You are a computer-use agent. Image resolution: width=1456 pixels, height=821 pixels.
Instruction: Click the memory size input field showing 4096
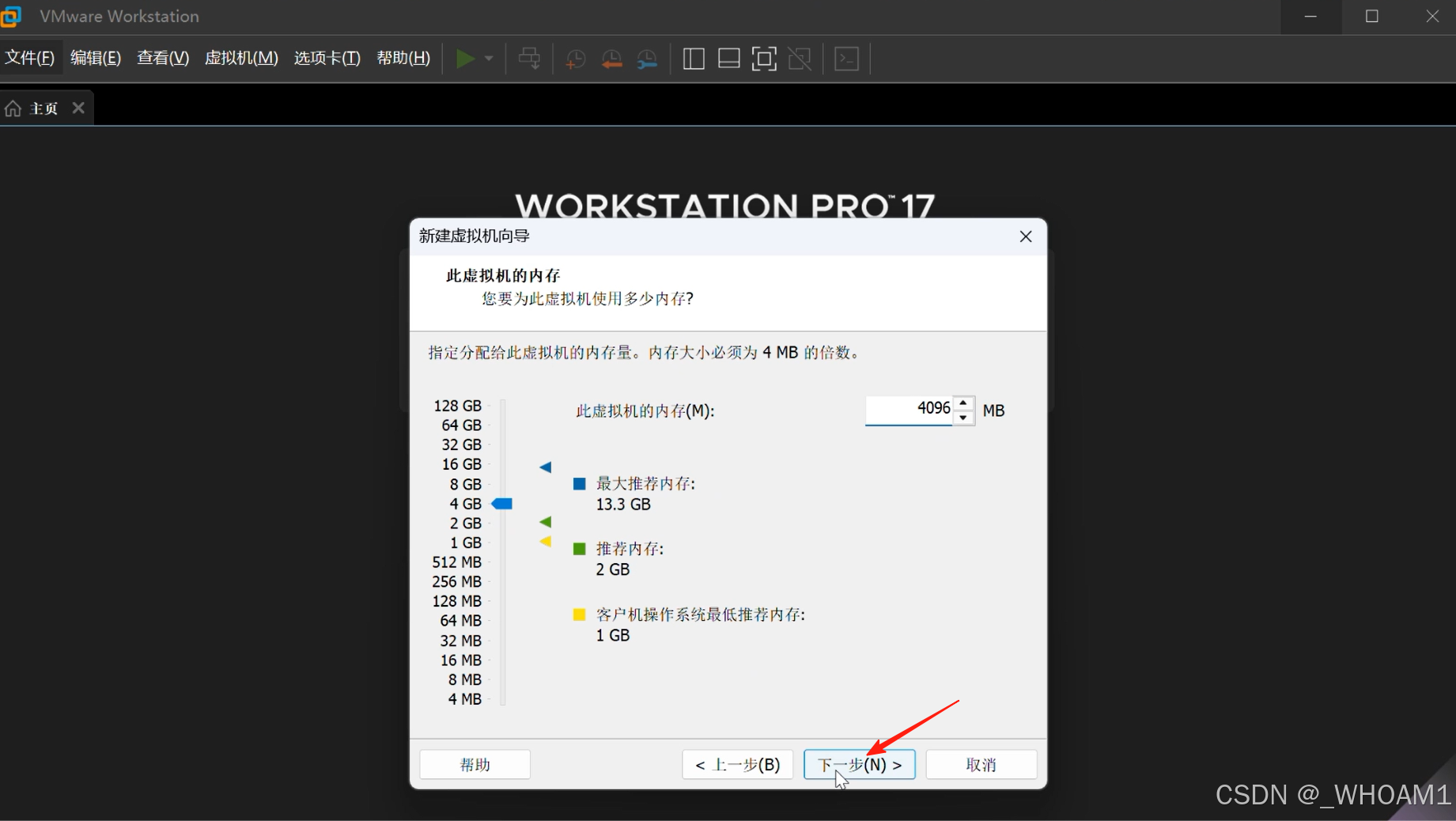coord(909,409)
